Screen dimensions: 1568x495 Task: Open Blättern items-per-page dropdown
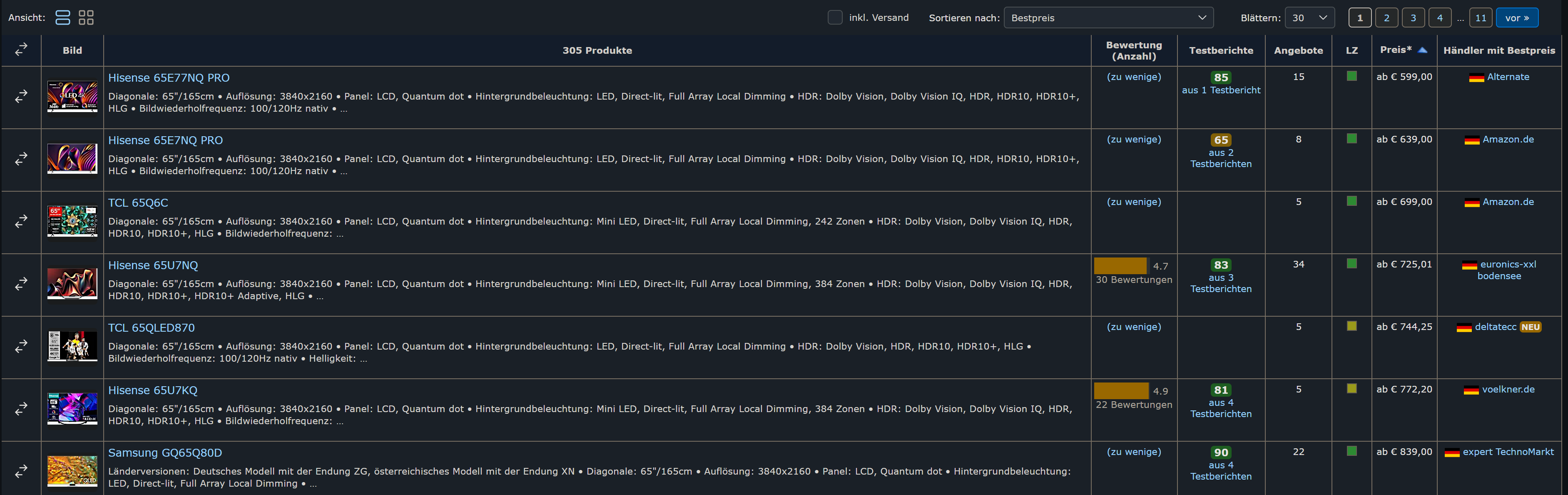click(1309, 17)
